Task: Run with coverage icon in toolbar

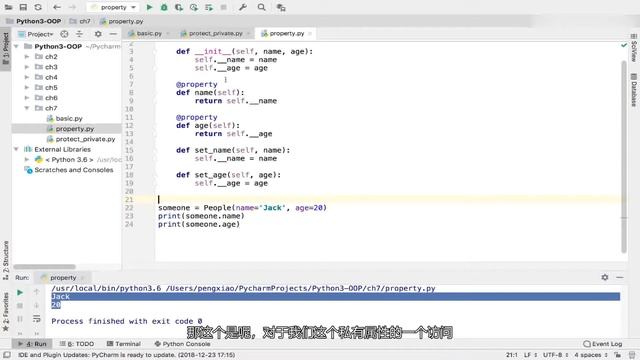Action: coord(179,7)
